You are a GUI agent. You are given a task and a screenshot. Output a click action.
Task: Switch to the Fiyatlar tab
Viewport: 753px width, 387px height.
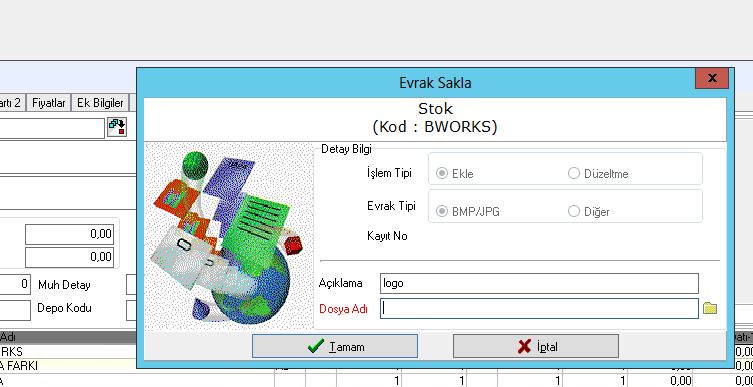coord(49,103)
